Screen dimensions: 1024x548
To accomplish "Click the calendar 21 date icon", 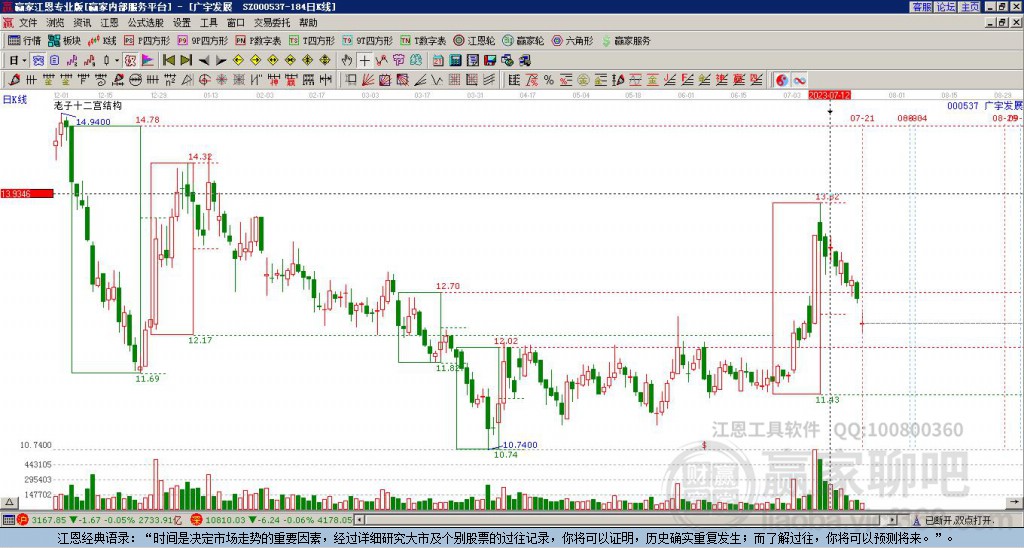I will tap(438, 61).
